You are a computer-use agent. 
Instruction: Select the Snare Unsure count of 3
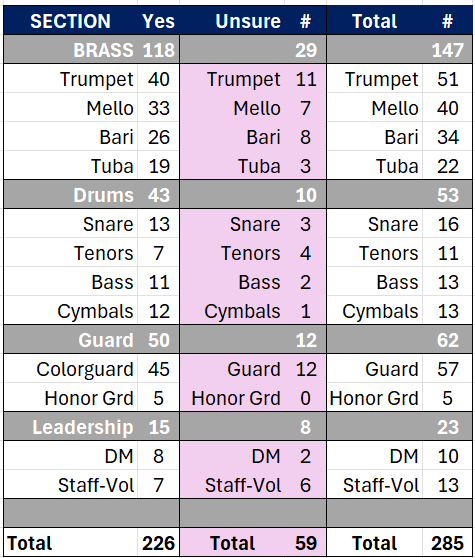[305, 224]
